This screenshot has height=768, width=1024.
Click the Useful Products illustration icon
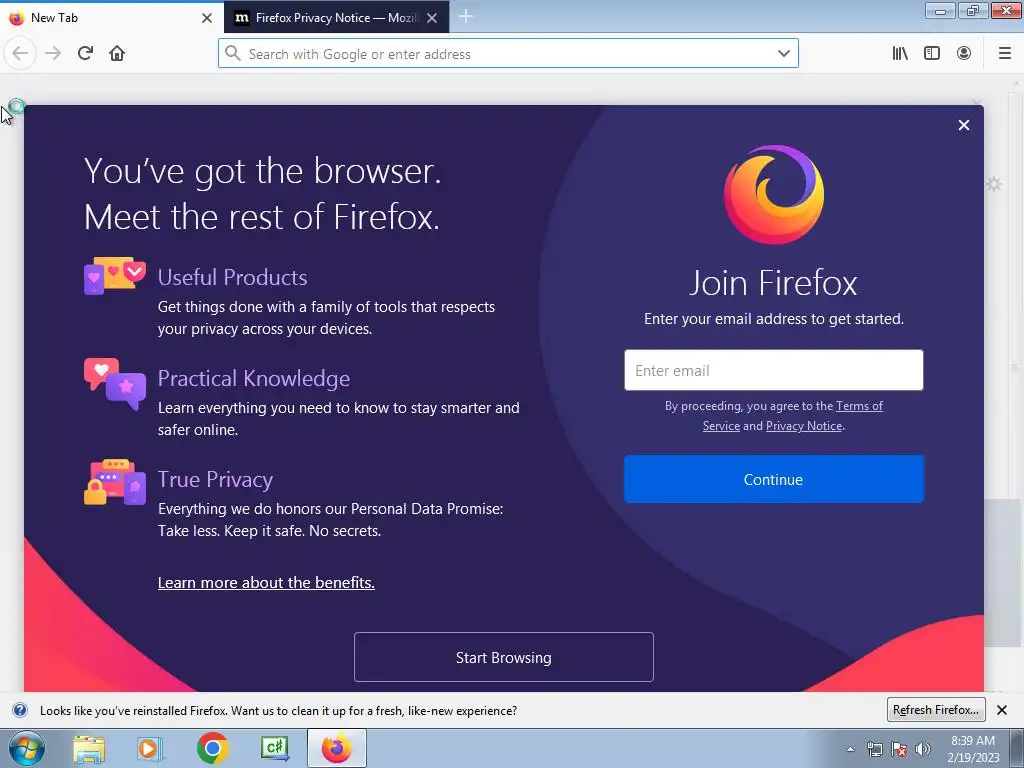tap(115, 275)
